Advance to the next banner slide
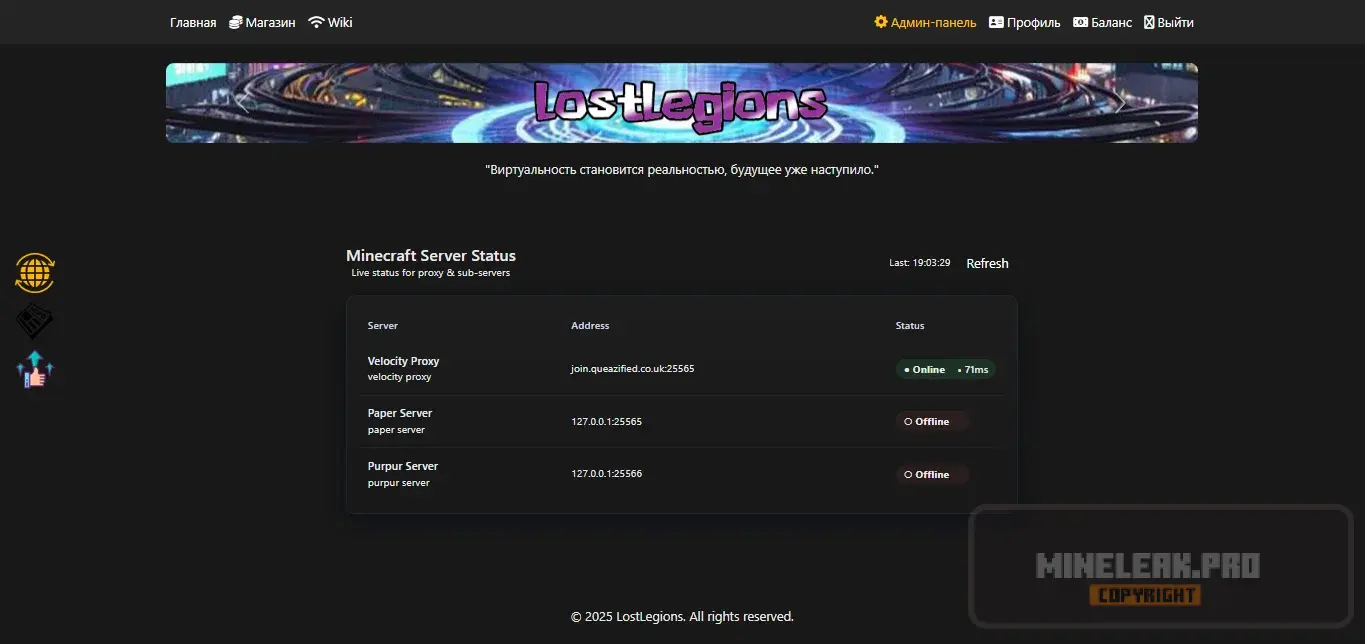1365x644 pixels. 1121,103
